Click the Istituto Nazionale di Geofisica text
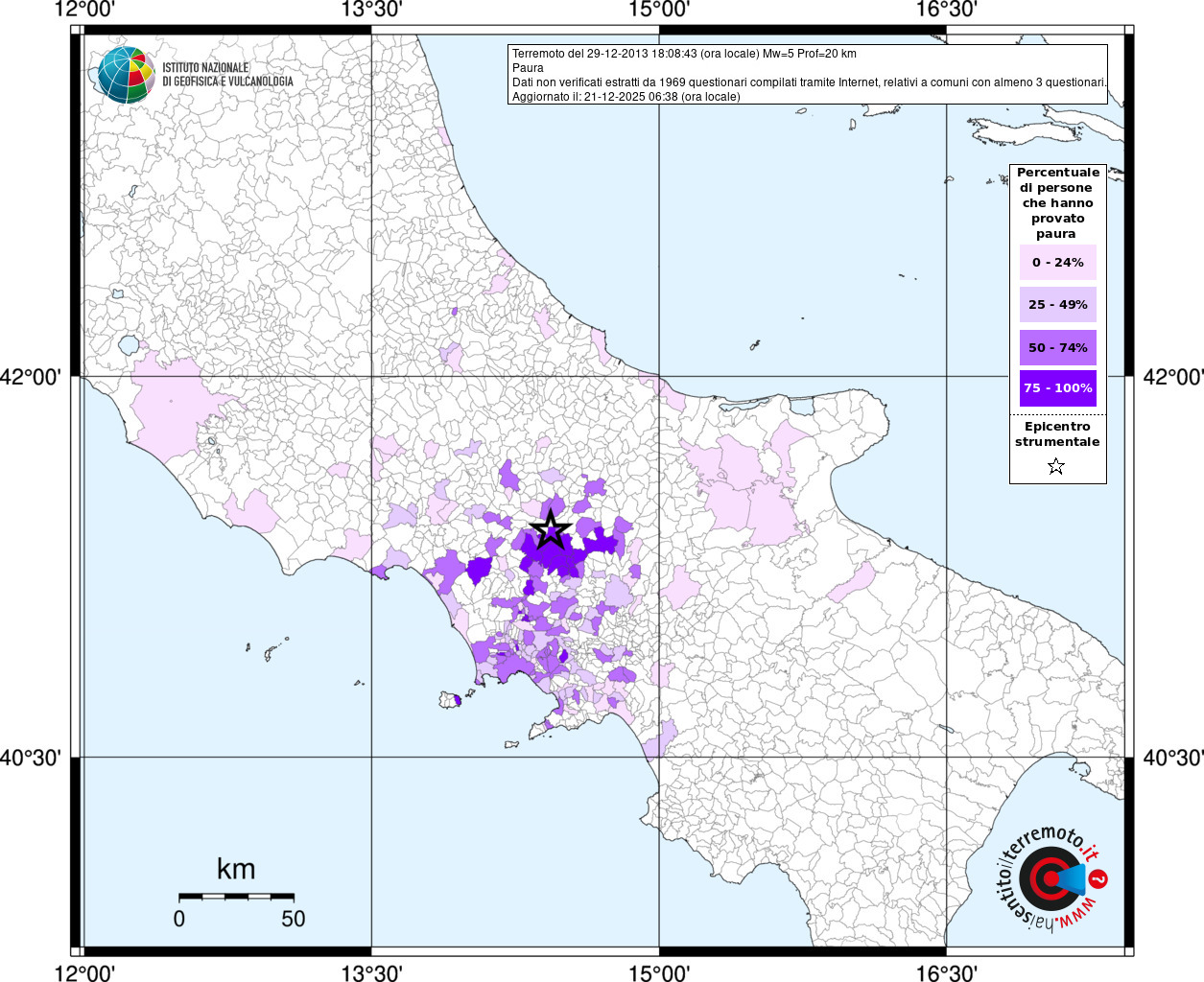Image resolution: width=1204 pixels, height=982 pixels. point(226,75)
